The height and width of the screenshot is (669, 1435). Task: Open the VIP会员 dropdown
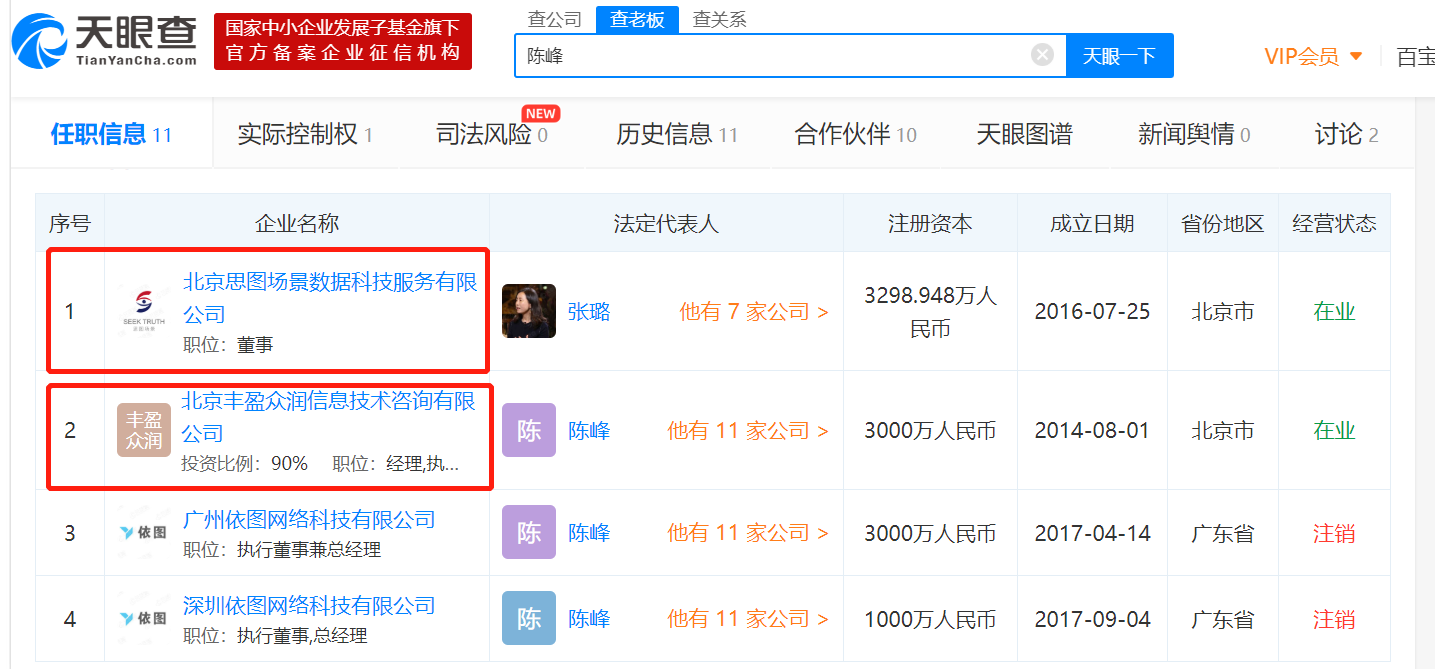(1313, 56)
